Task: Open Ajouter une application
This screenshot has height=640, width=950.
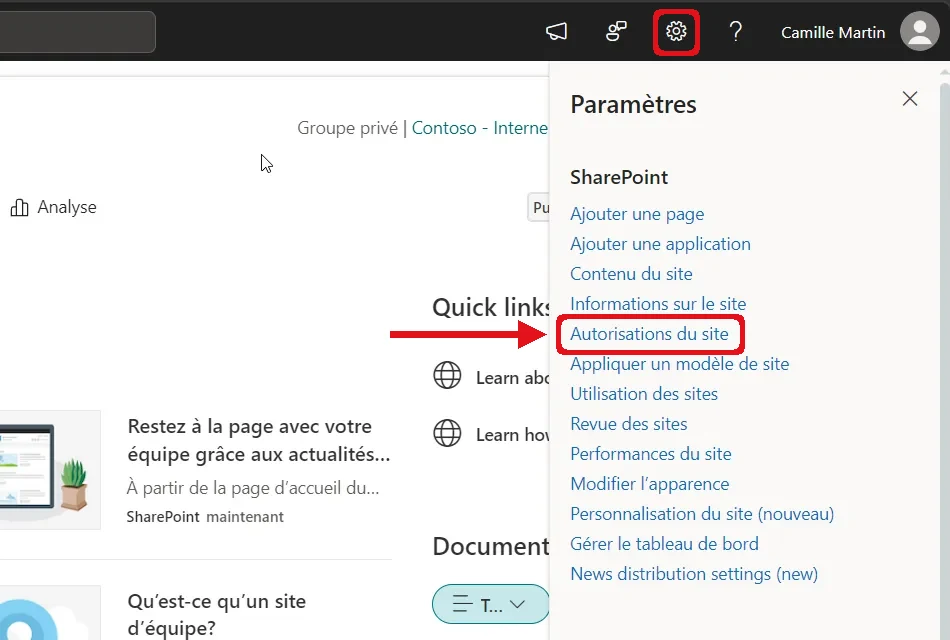Action: [660, 244]
